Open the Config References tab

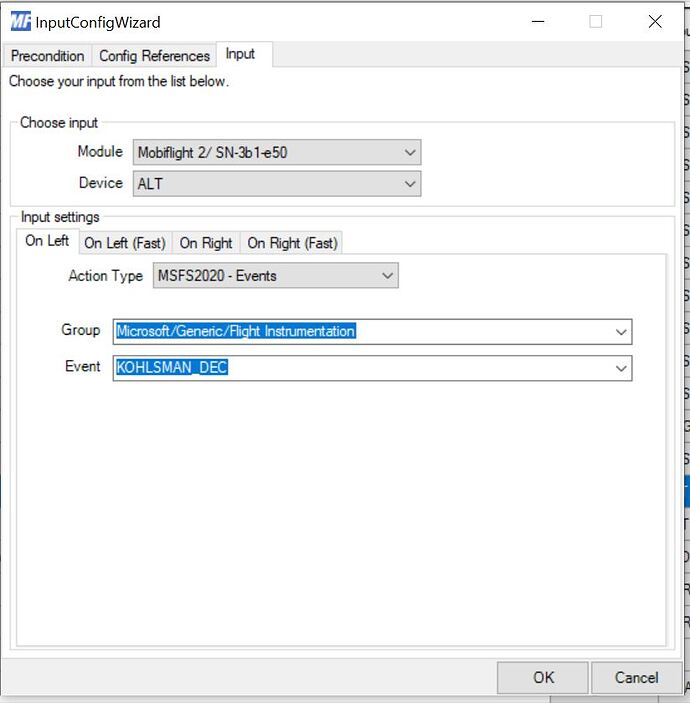[x=154, y=56]
